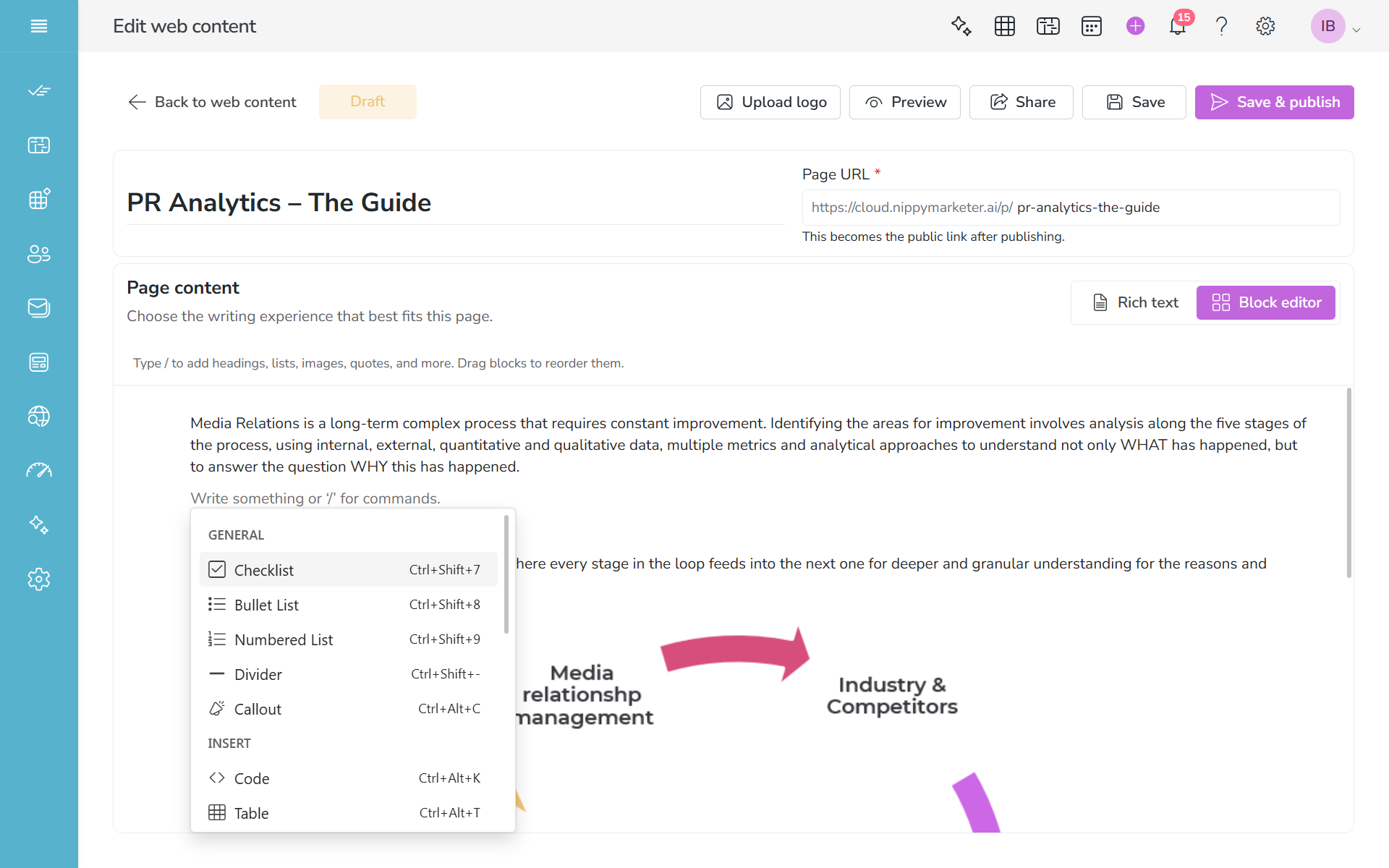The width and height of the screenshot is (1389, 868).
Task: Click Save & publish button
Action: point(1275,102)
